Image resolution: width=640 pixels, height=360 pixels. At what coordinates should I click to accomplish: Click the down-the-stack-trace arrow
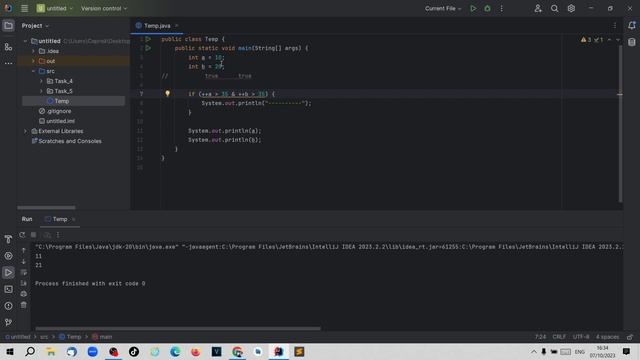pyautogui.click(x=24, y=261)
